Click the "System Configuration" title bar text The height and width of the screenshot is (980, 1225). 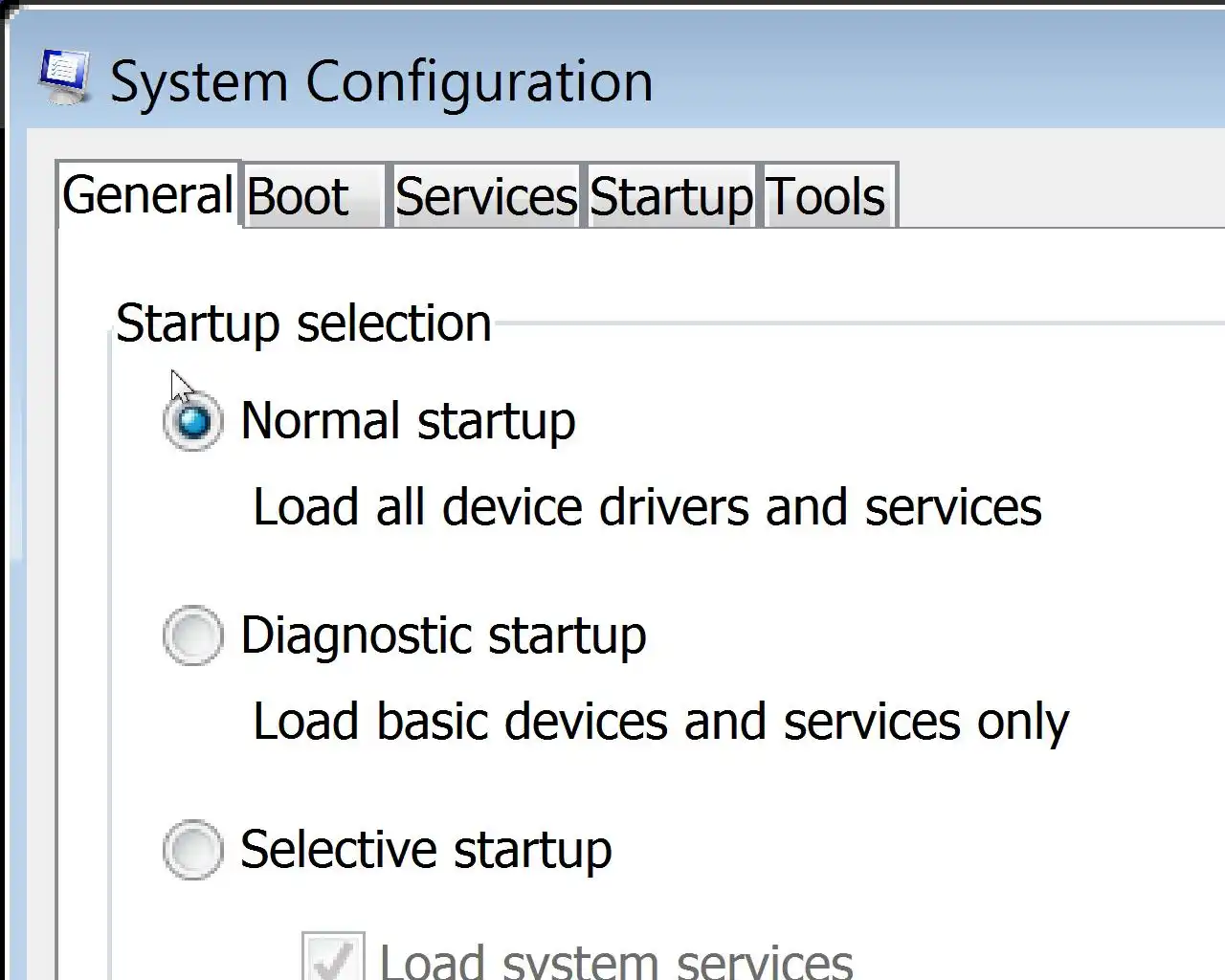[x=381, y=81]
